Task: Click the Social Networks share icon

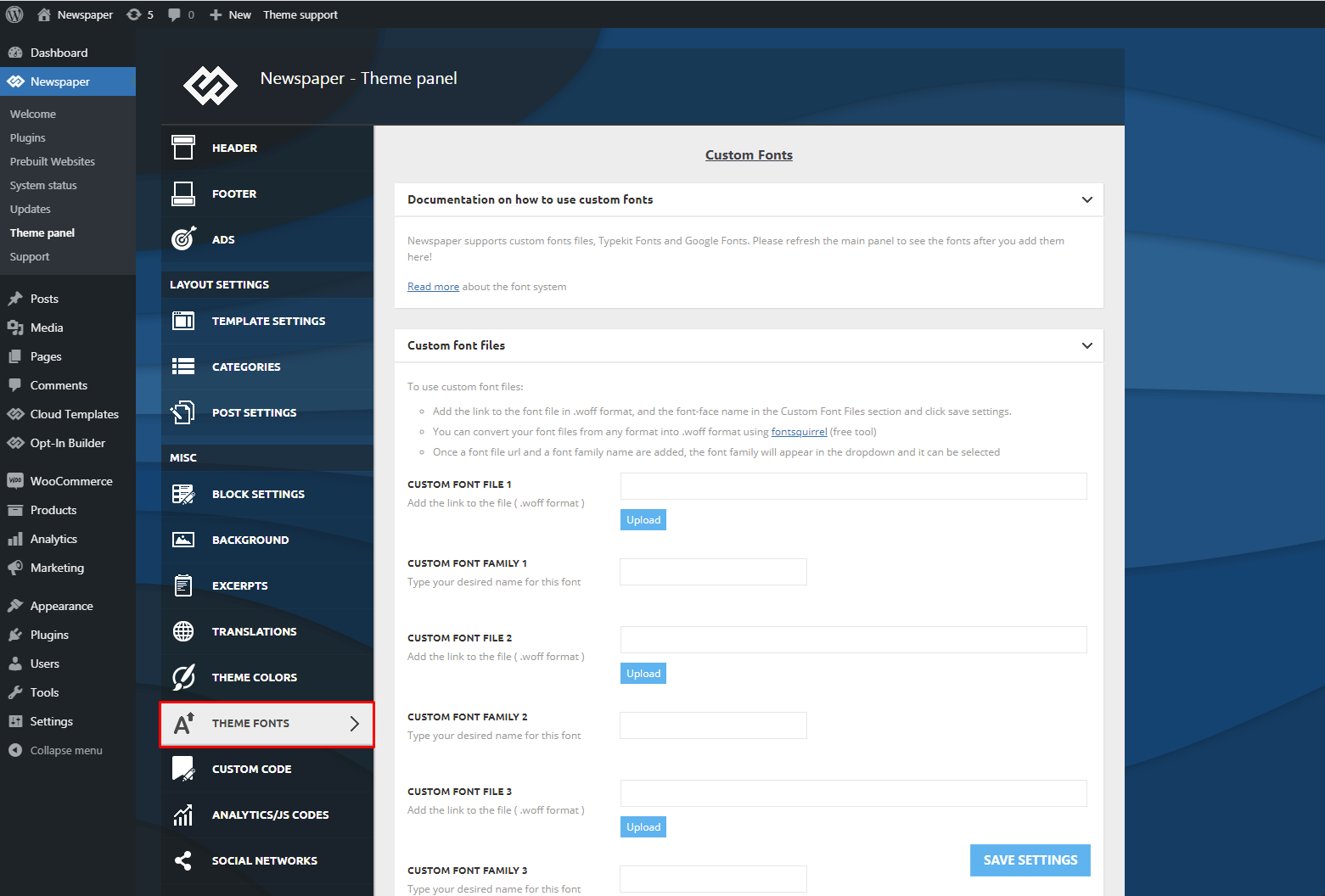Action: pyautogui.click(x=183, y=860)
